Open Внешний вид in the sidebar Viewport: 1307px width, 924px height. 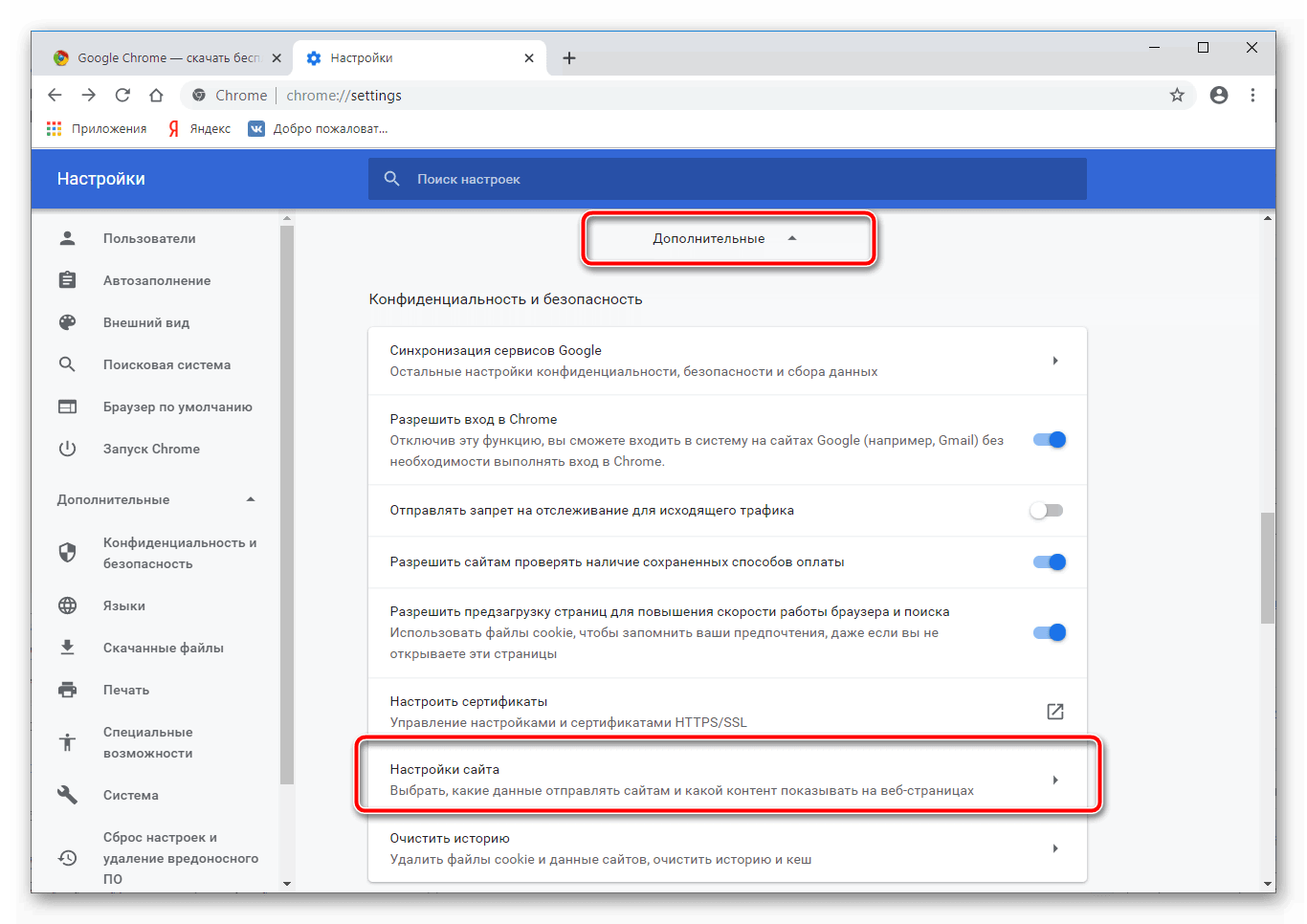(146, 322)
